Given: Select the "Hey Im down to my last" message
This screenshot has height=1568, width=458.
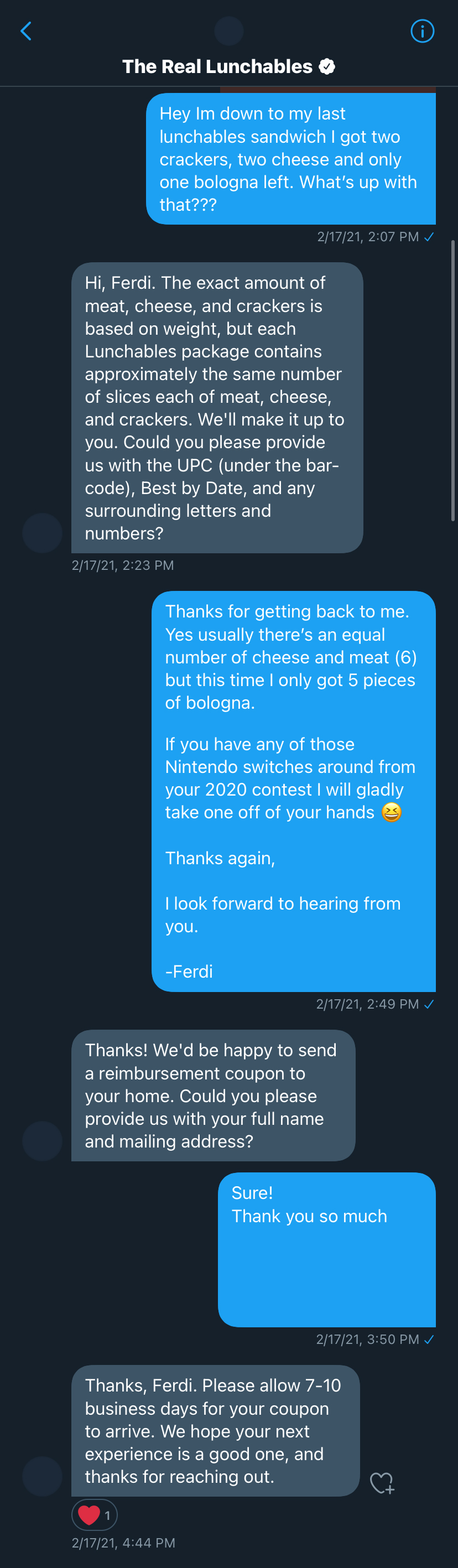Looking at the screenshot, I should pyautogui.click(x=291, y=159).
